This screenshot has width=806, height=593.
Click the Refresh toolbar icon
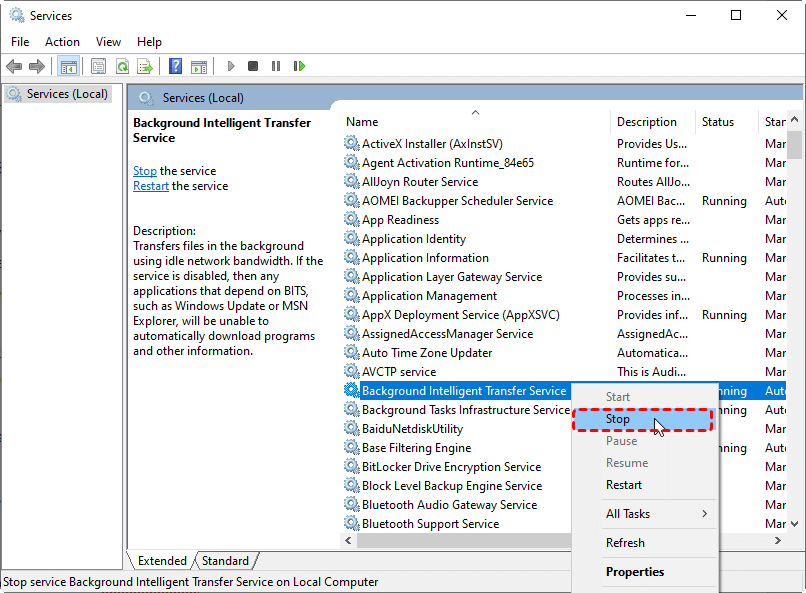(x=122, y=67)
